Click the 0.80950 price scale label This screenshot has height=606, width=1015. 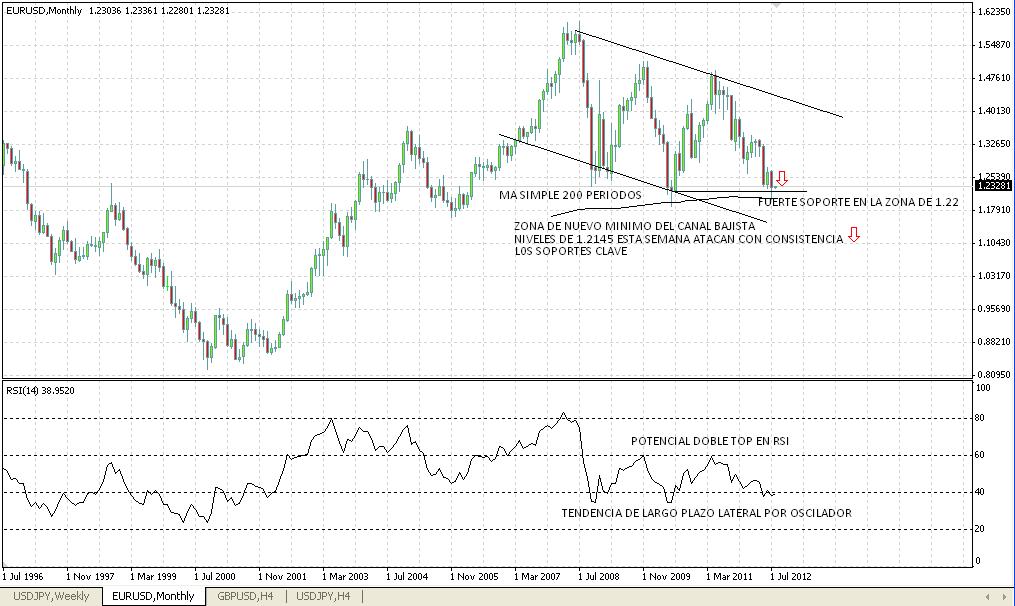click(995, 374)
